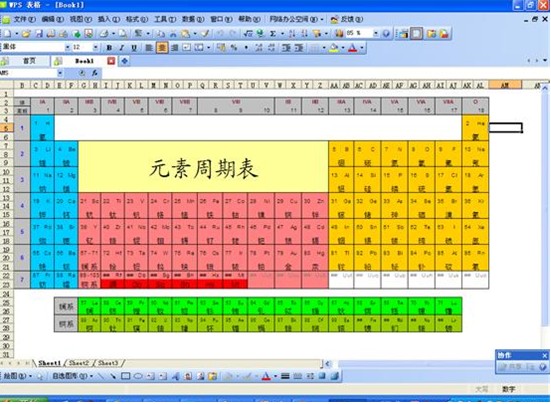The height and width of the screenshot is (404, 551).
Task: Click the Fill Color bucket swatch
Action: 334,47
